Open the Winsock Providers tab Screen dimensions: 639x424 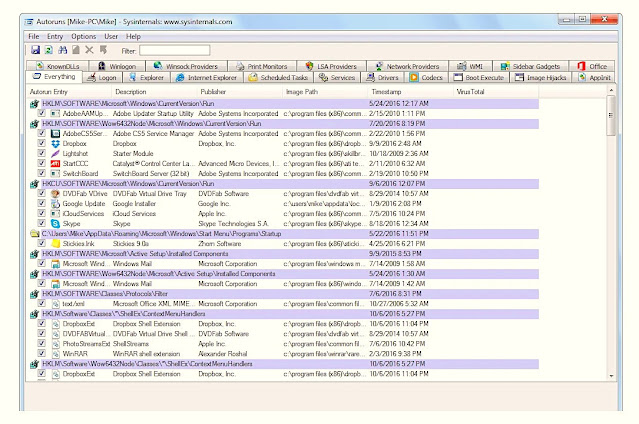point(185,66)
